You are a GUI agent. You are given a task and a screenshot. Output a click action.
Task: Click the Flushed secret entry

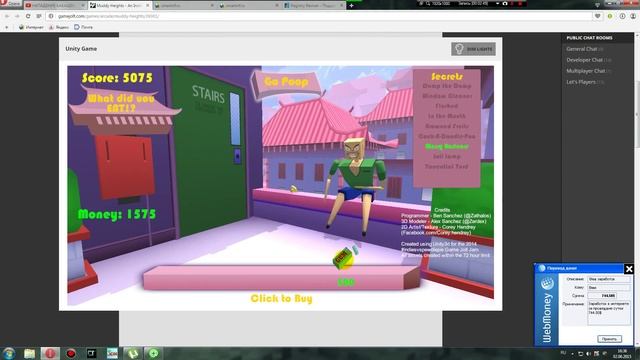tap(447, 106)
